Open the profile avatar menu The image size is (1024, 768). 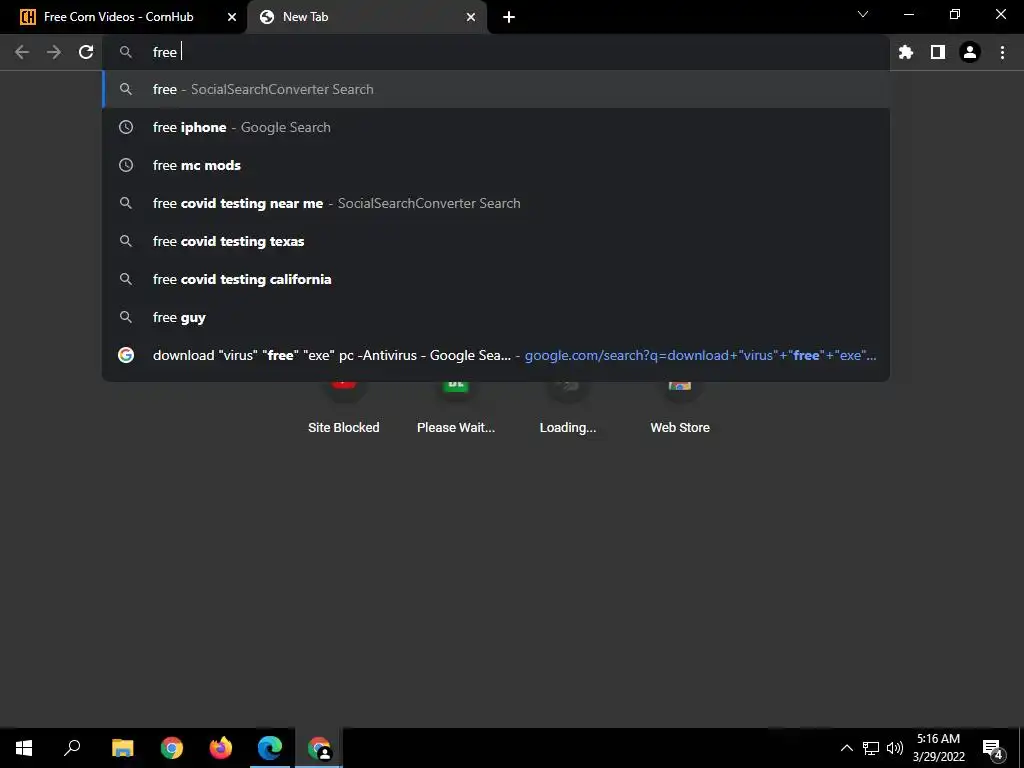pyautogui.click(x=970, y=52)
